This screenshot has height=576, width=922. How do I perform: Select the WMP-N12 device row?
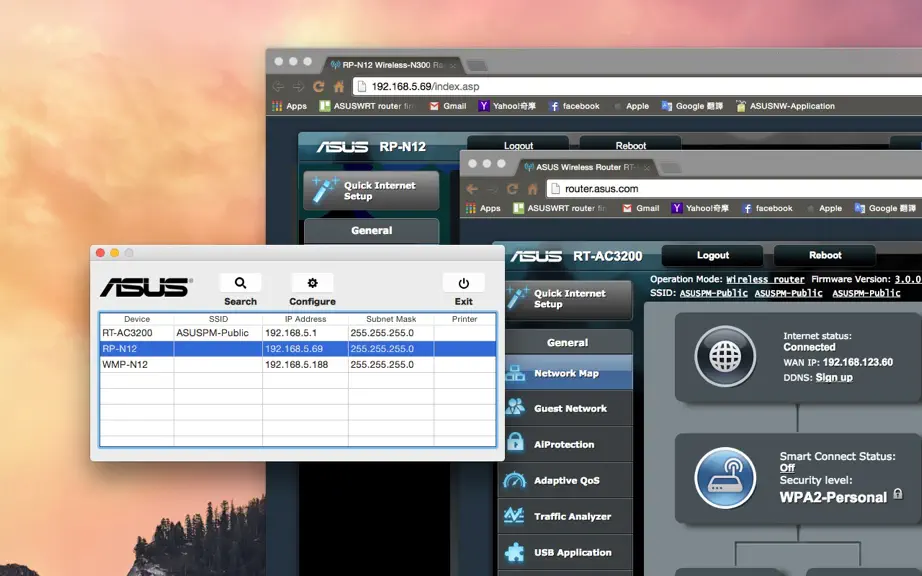pos(298,364)
